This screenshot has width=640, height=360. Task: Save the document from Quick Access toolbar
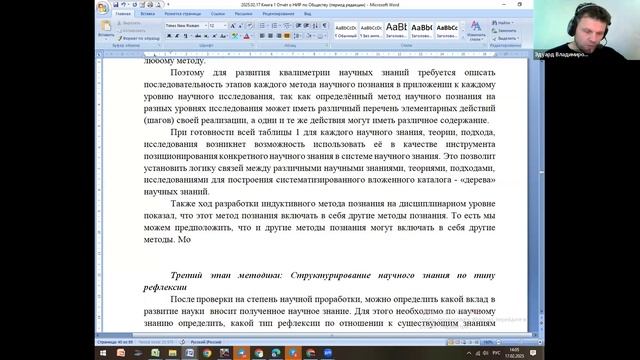click(116, 4)
